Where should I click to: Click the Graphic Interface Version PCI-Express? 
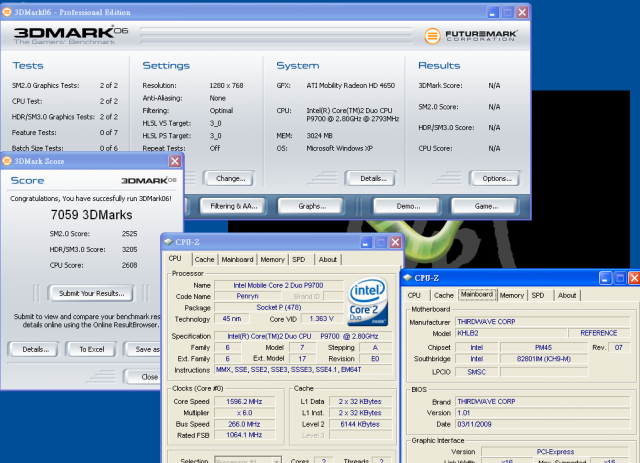[555, 452]
